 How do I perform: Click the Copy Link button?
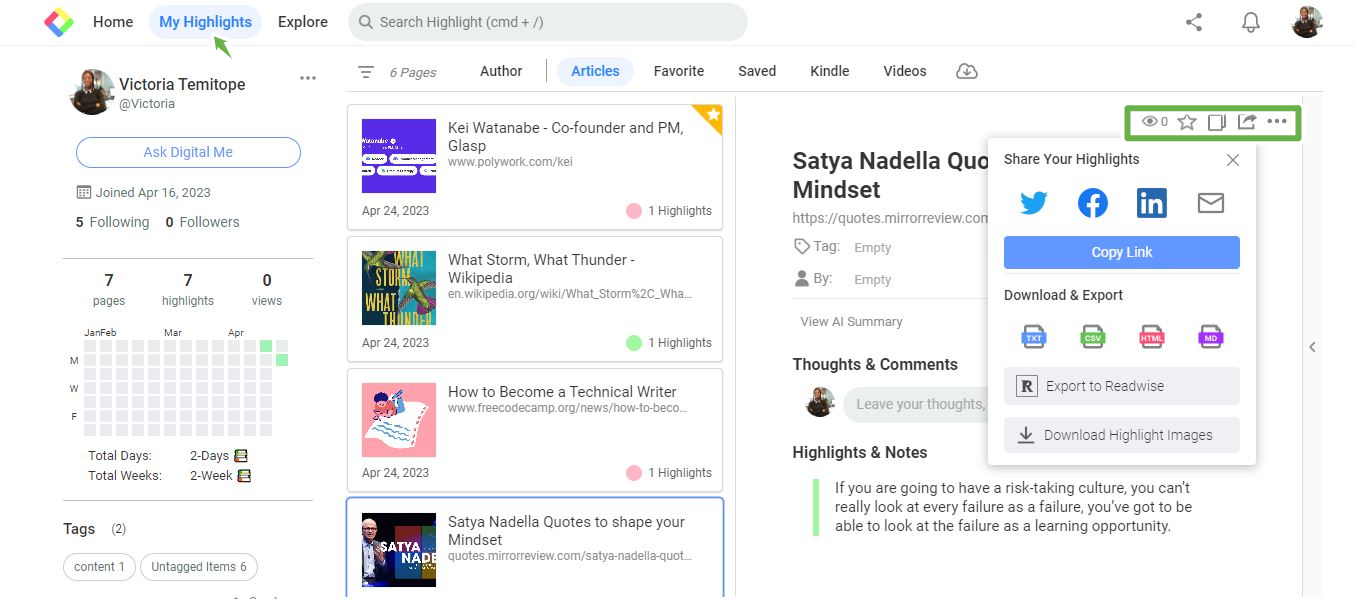click(1122, 252)
